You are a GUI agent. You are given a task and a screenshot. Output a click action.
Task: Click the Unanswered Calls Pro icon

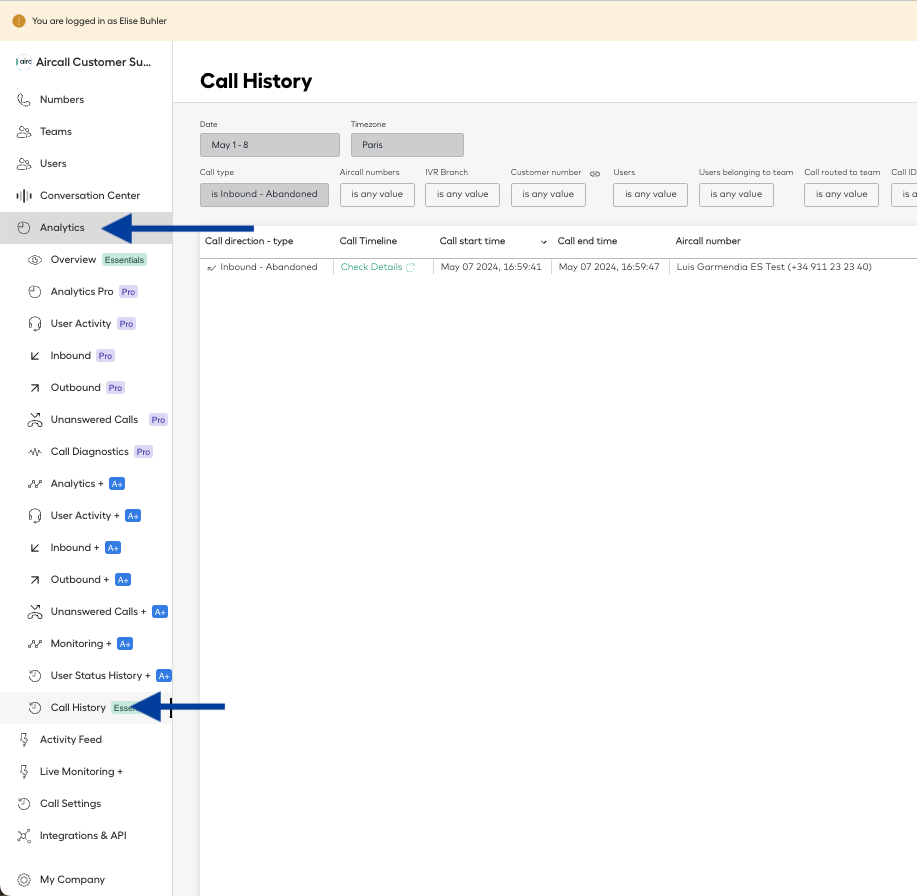35,420
